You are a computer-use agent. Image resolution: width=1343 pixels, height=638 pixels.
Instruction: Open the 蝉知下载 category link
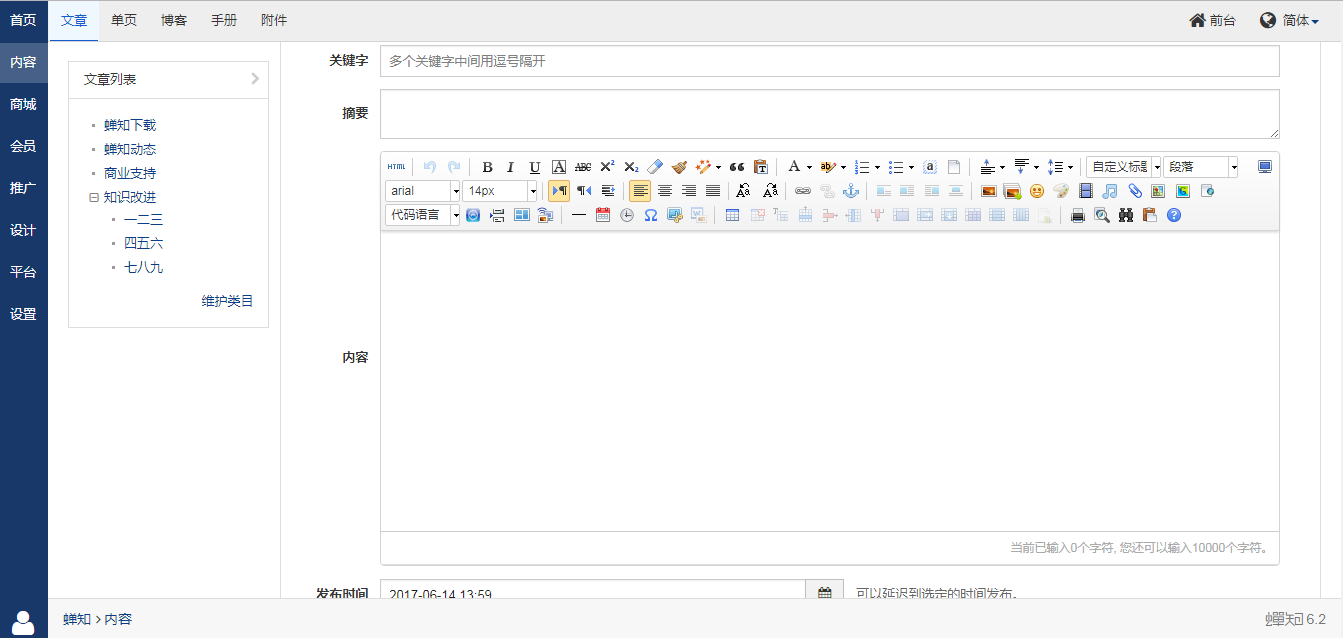point(130,125)
